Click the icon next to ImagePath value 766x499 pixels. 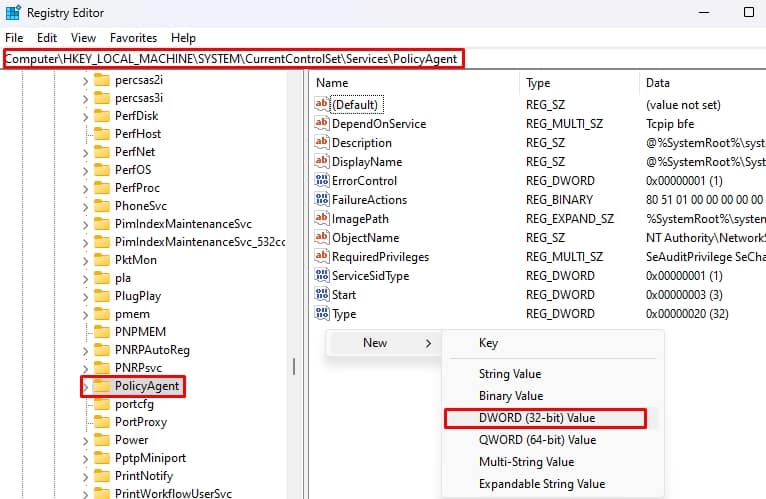coord(321,218)
